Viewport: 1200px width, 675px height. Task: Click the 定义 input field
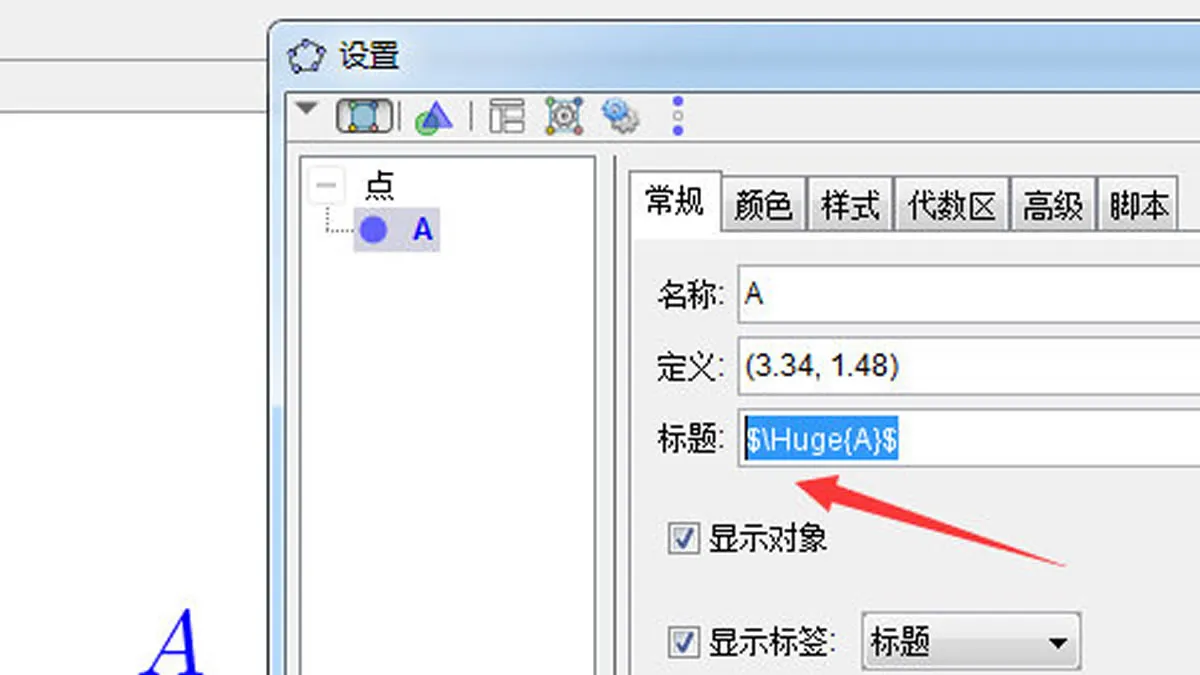click(x=969, y=366)
